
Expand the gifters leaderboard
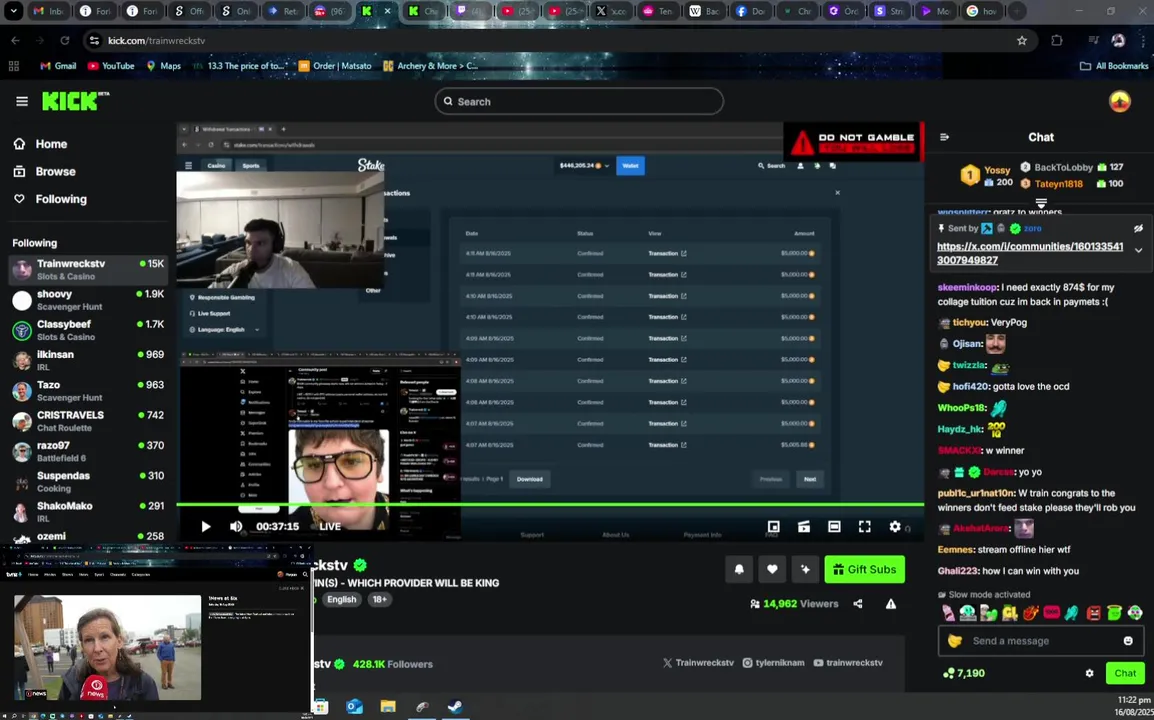[x=1041, y=202]
